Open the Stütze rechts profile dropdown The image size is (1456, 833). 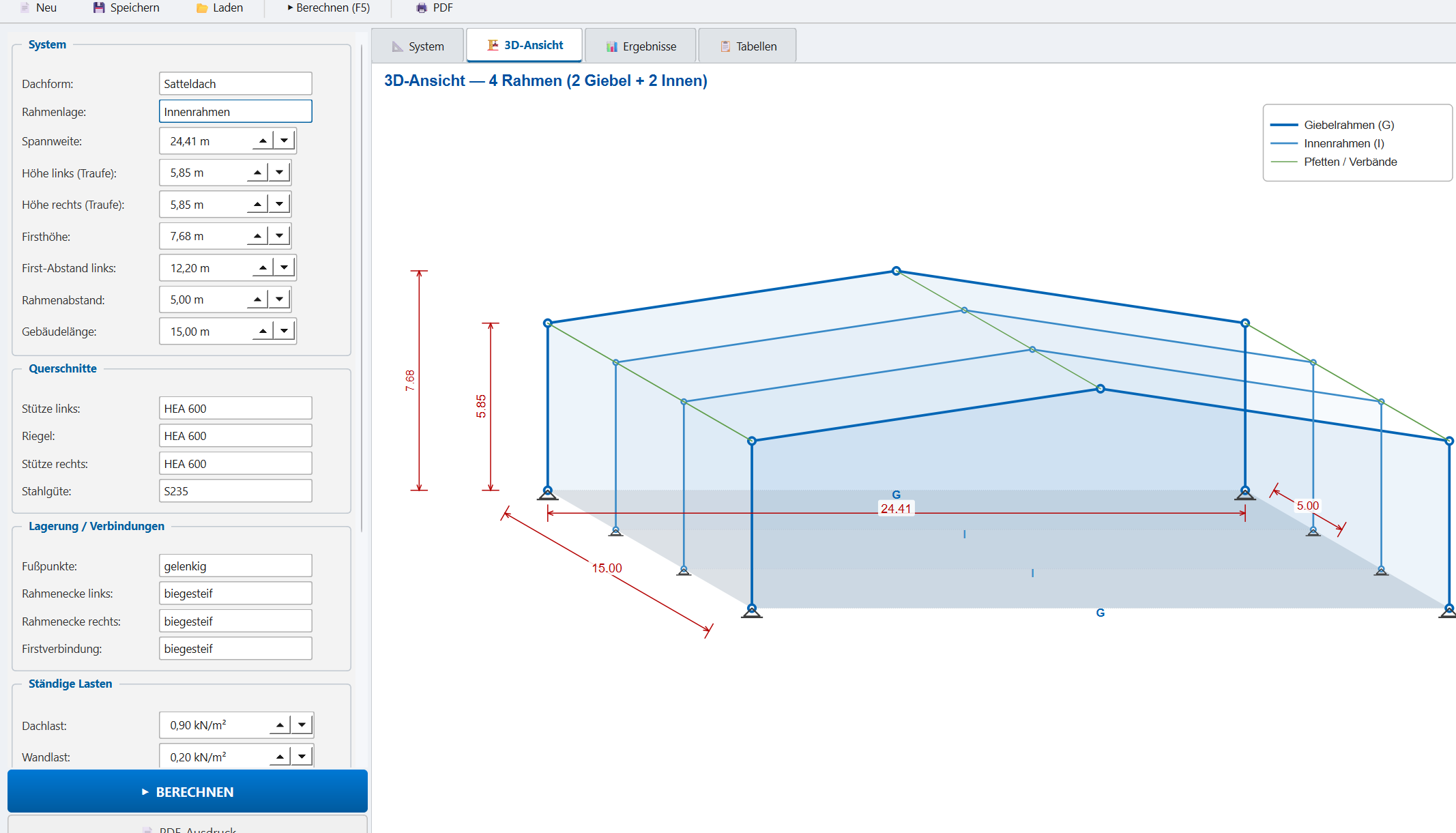(x=235, y=464)
